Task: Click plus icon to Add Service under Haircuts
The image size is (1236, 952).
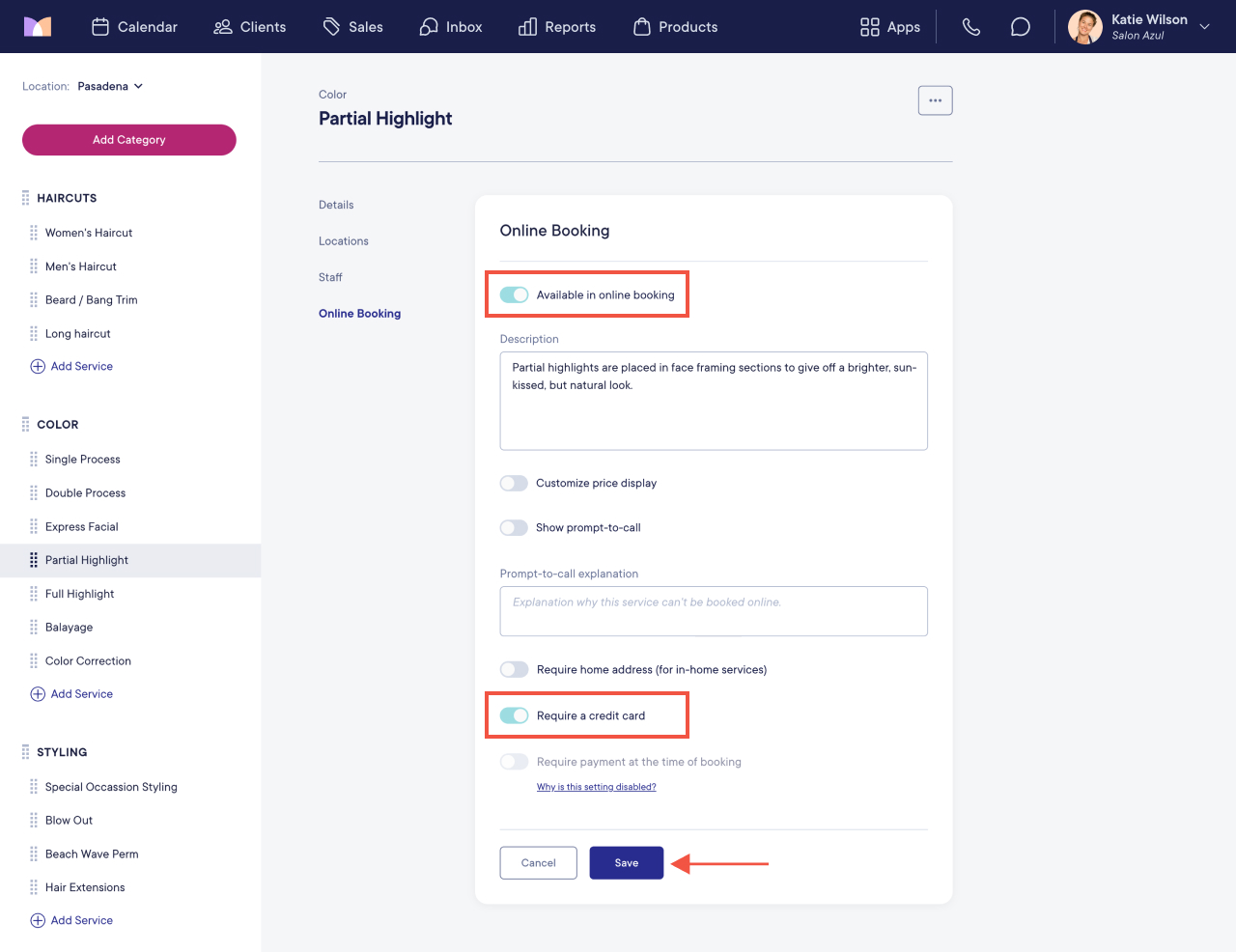Action: coord(38,366)
